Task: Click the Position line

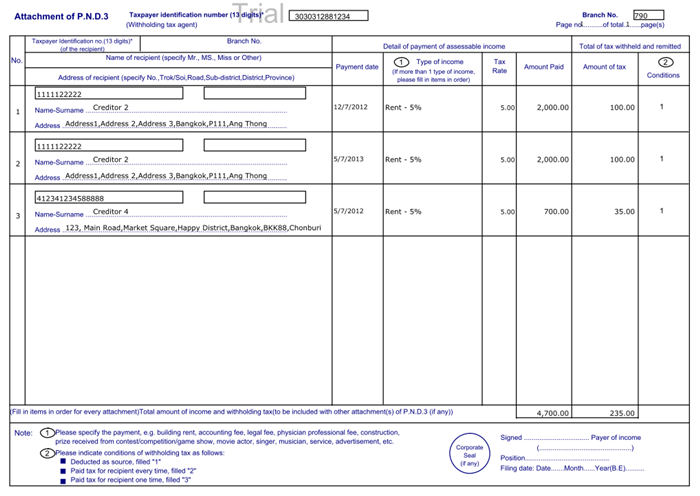Action: click(x=554, y=458)
